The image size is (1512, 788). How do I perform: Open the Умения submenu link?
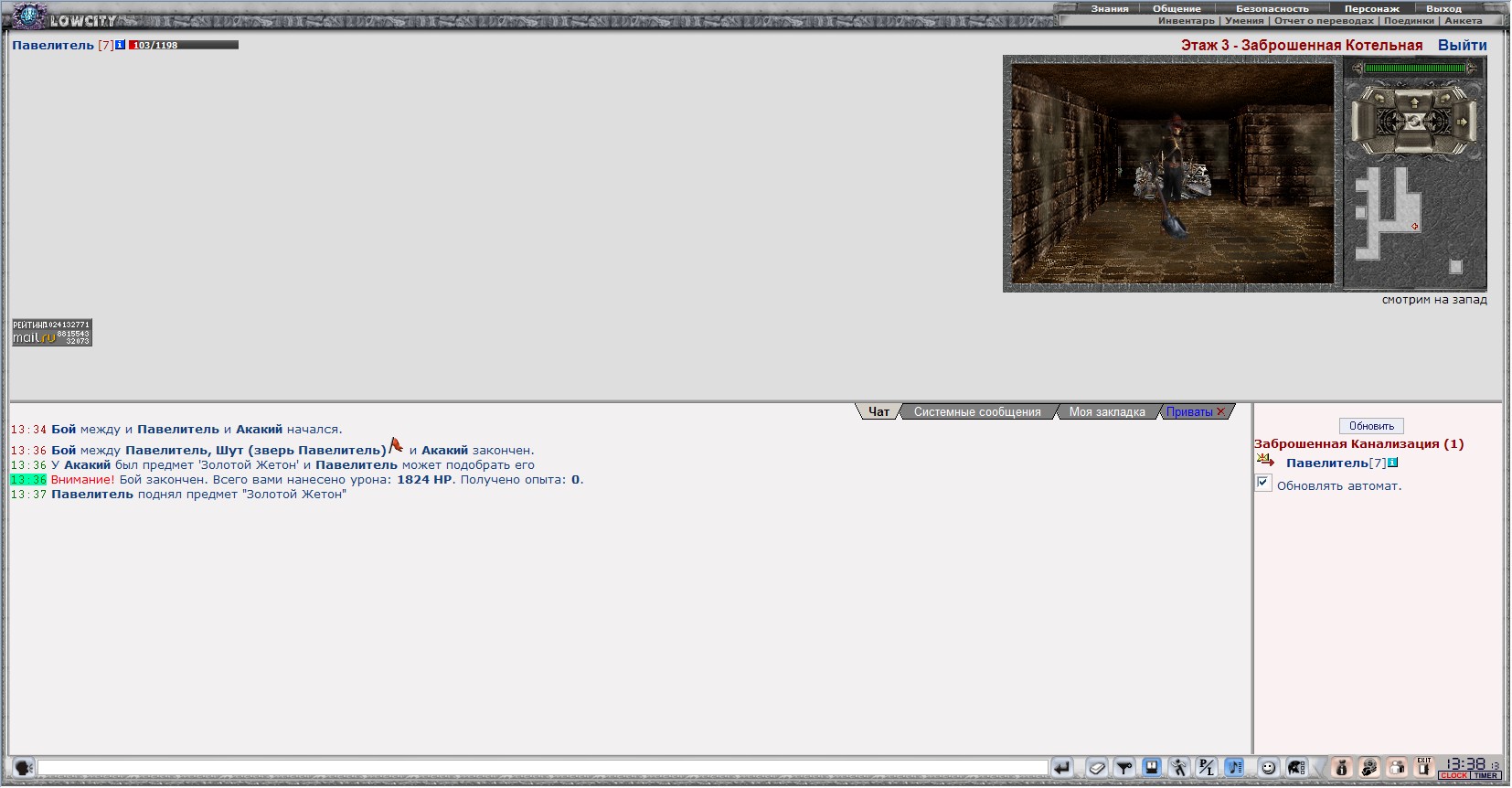pos(1244,20)
